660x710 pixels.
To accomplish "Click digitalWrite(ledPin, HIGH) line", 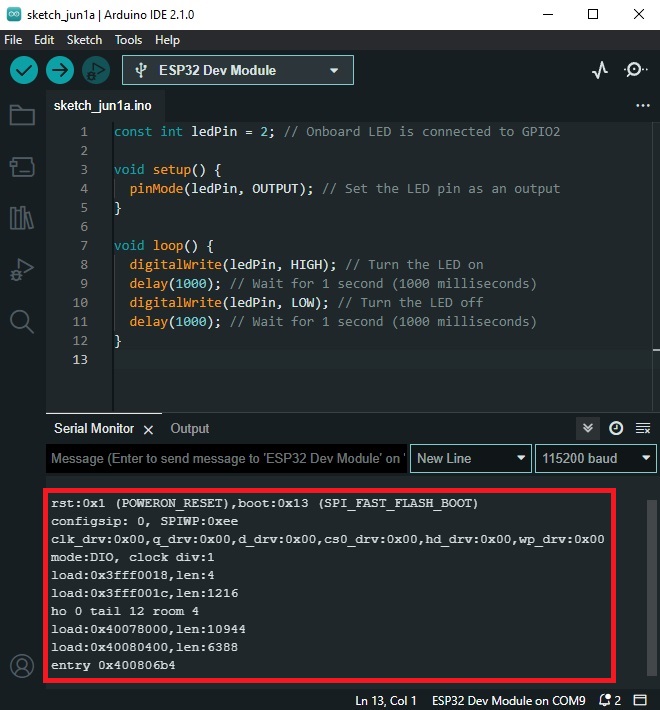I will pos(306,265).
